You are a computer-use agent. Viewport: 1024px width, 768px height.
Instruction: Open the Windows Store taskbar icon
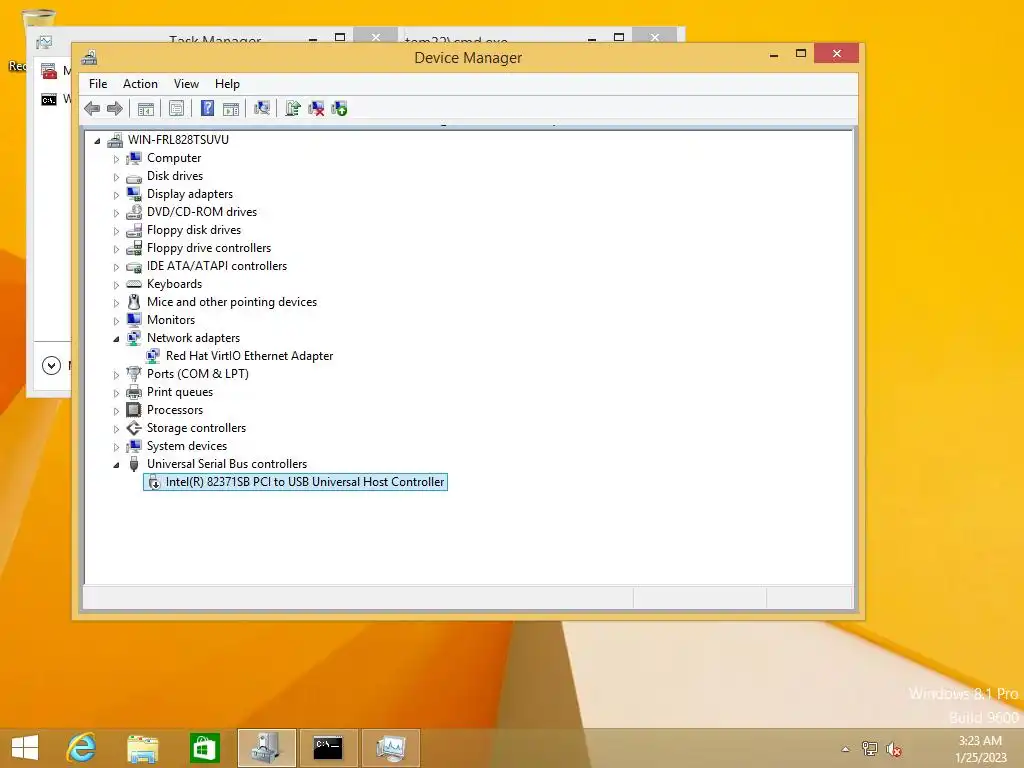(204, 748)
